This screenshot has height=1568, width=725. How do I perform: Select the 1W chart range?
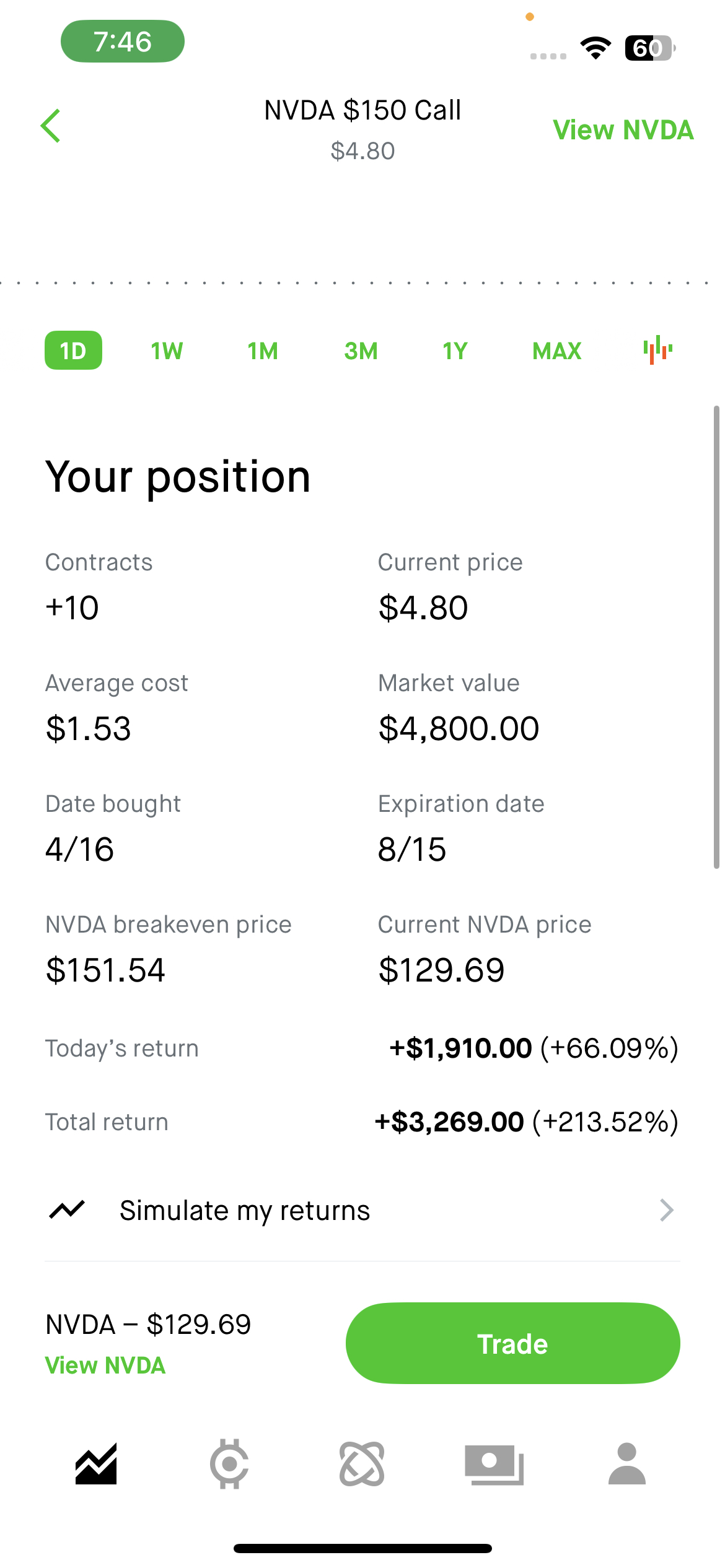(x=167, y=351)
